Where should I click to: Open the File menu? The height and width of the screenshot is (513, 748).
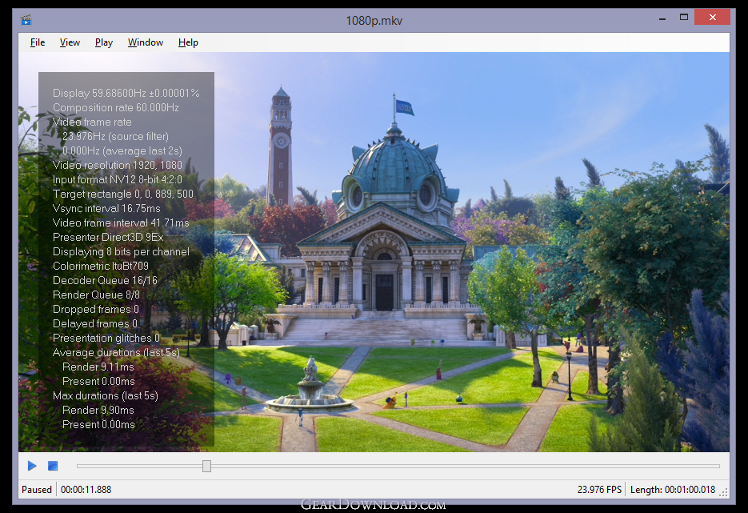[37, 42]
